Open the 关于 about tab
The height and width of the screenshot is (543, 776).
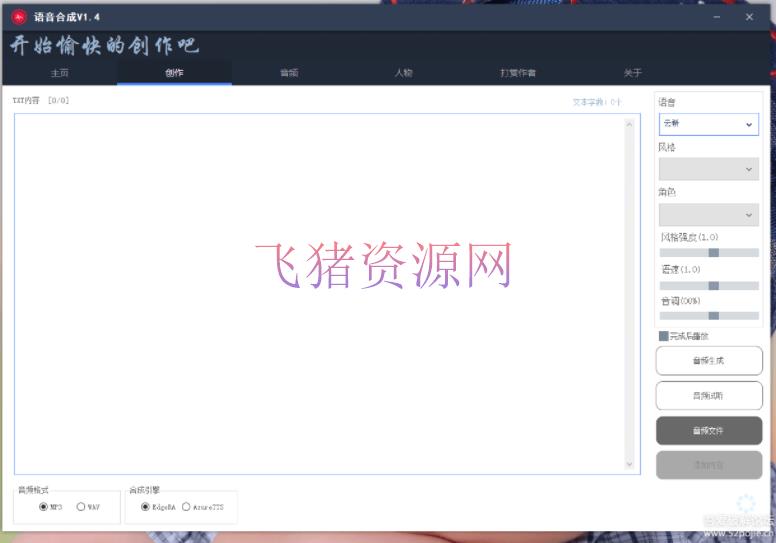click(x=632, y=73)
